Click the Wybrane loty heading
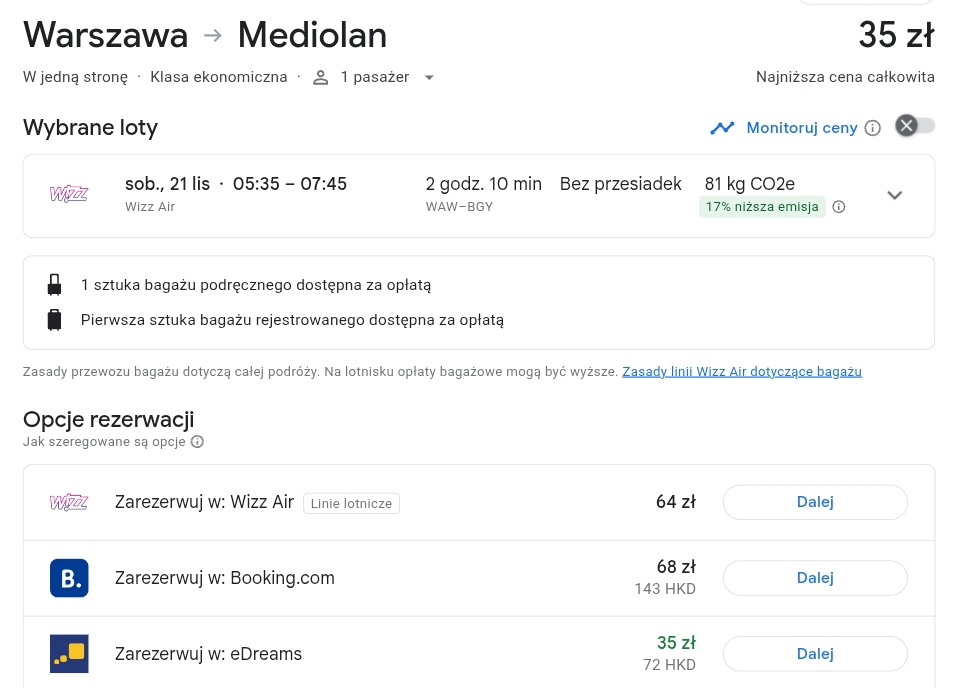955x688 pixels. click(x=91, y=128)
